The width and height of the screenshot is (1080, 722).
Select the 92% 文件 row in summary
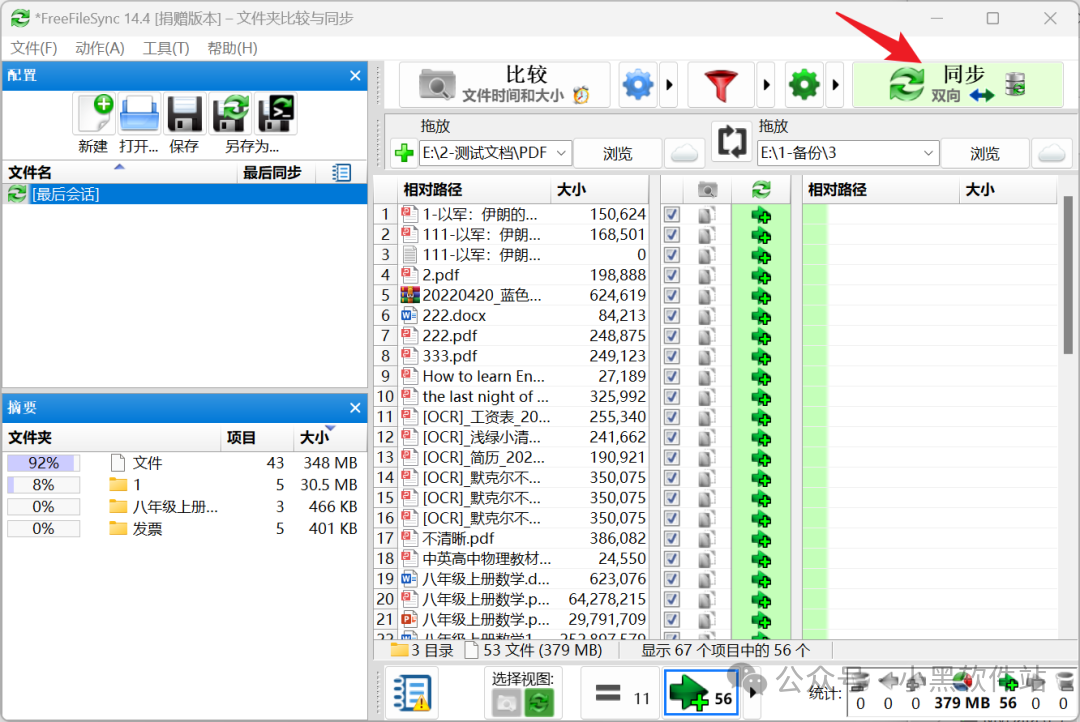click(185, 462)
